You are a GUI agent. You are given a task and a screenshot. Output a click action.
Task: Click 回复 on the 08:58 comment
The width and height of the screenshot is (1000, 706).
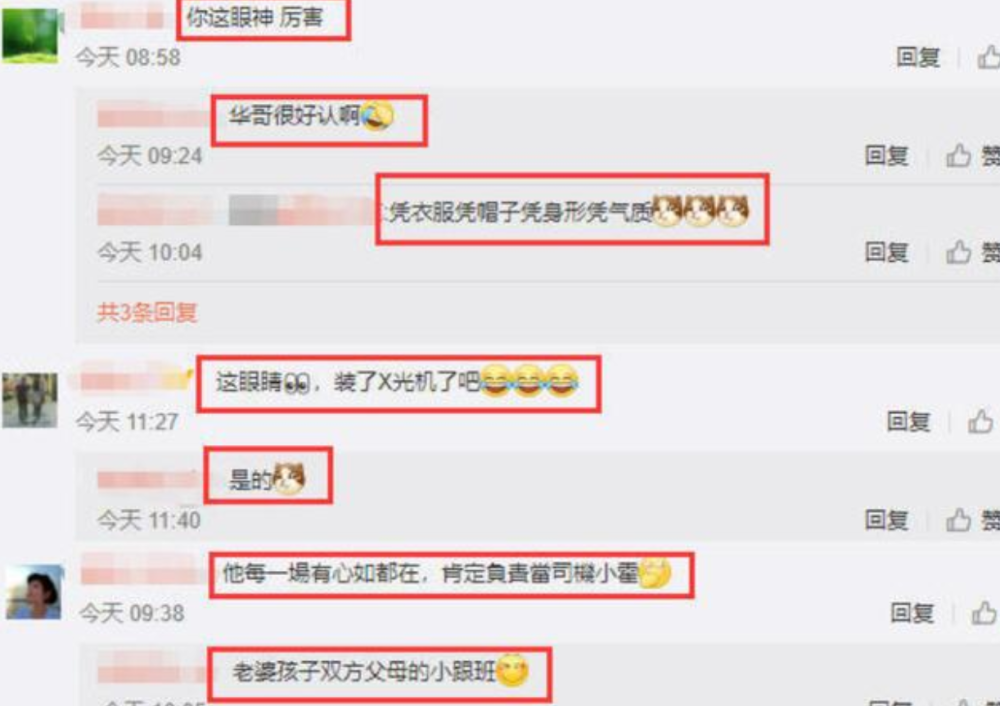tap(918, 57)
